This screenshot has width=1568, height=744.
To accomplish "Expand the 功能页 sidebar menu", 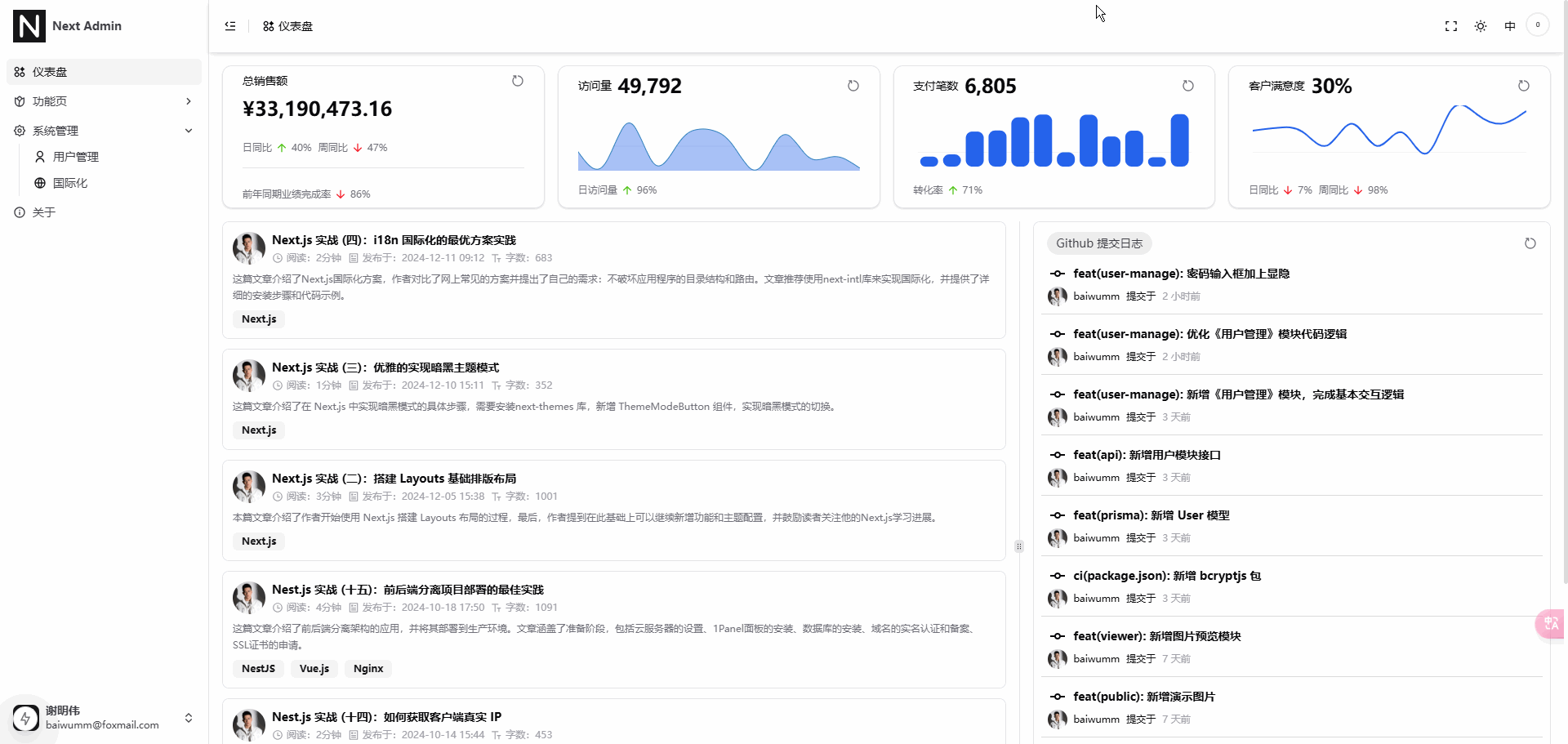I will click(105, 101).
